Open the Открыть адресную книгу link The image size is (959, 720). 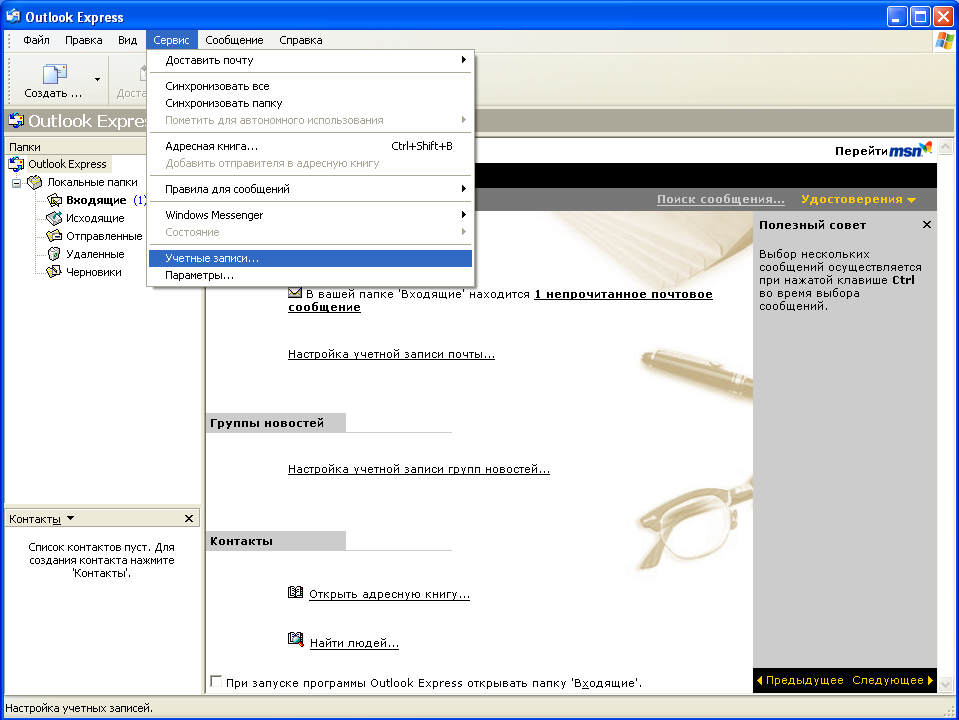(390, 594)
